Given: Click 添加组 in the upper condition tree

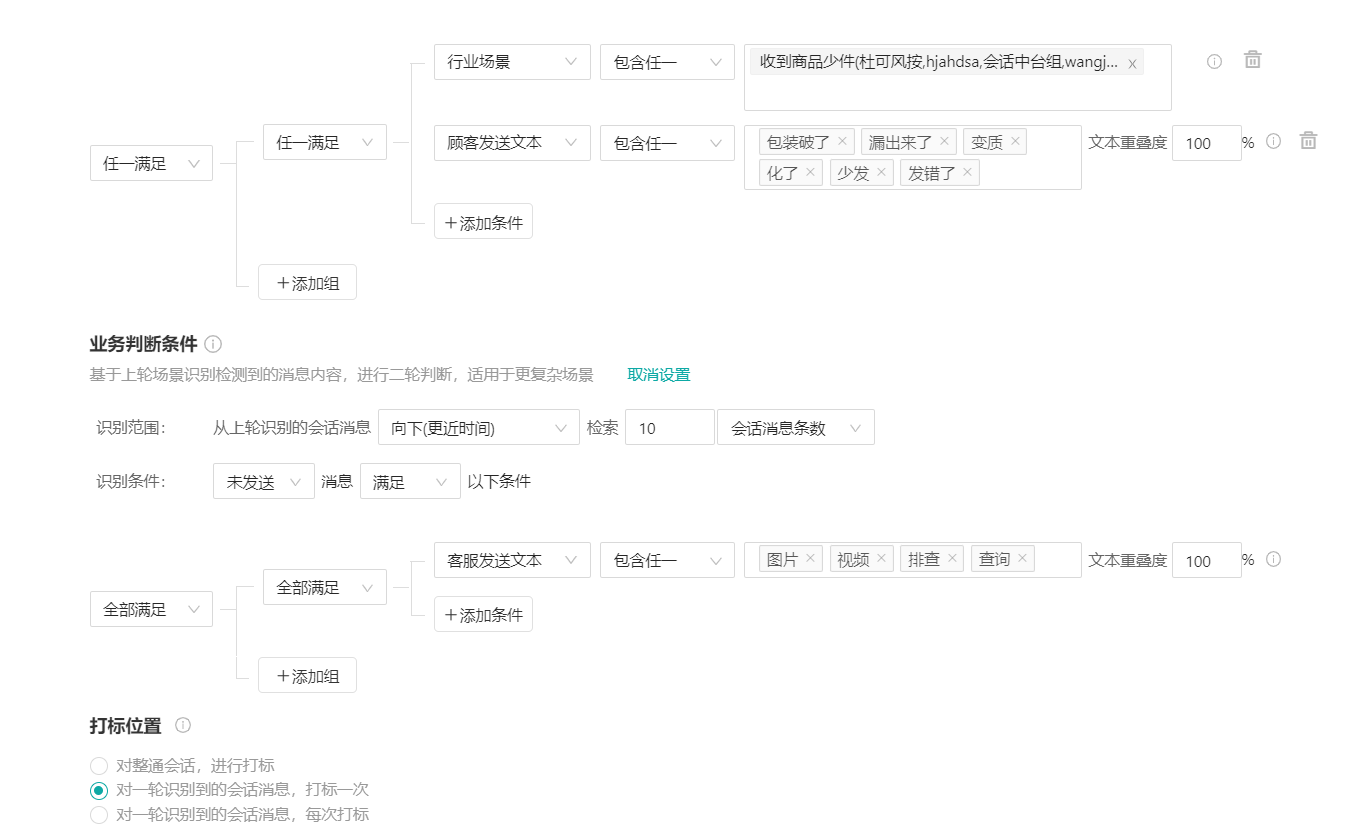Looking at the screenshot, I should point(307,282).
